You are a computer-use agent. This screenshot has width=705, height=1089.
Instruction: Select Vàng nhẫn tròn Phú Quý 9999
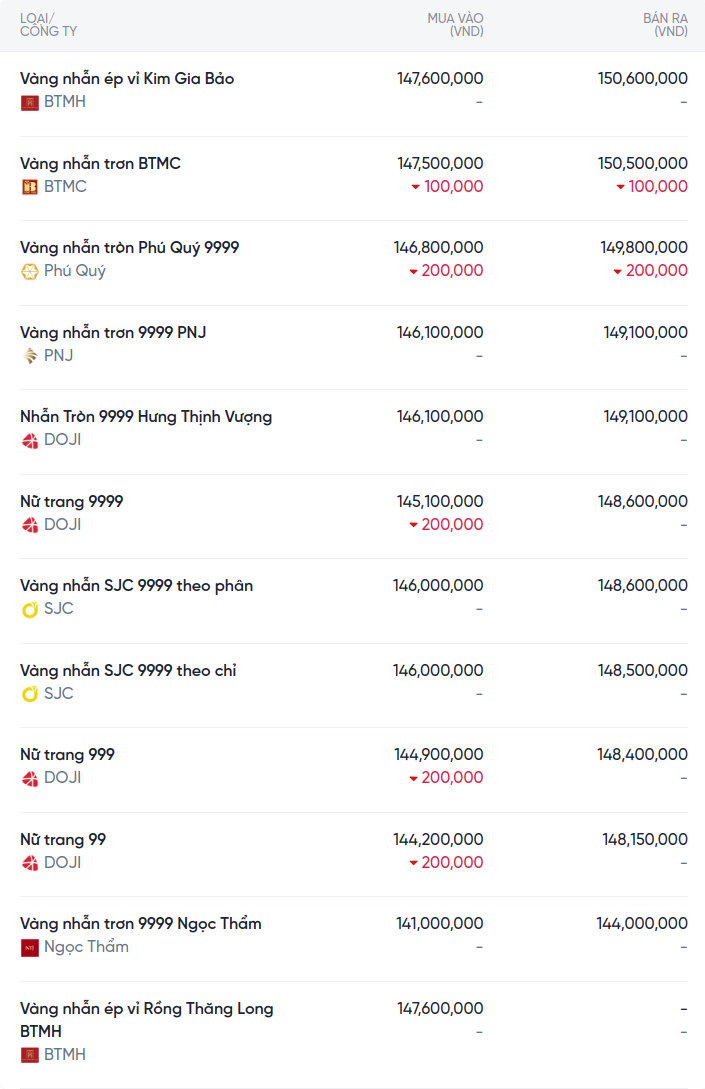[x=129, y=247]
